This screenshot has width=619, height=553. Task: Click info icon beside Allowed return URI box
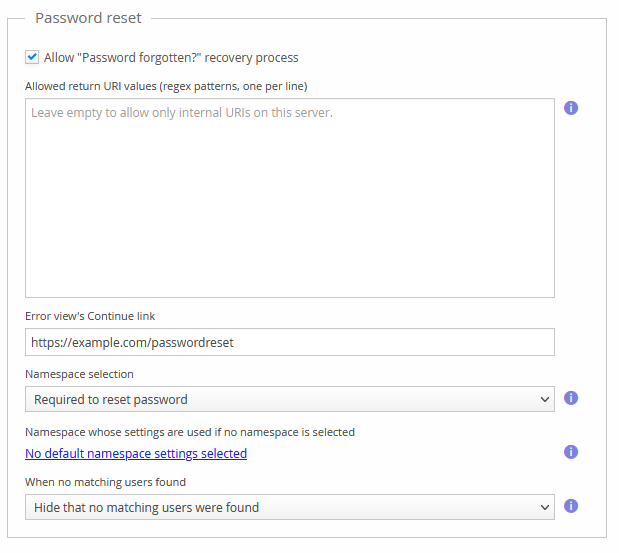(571, 108)
